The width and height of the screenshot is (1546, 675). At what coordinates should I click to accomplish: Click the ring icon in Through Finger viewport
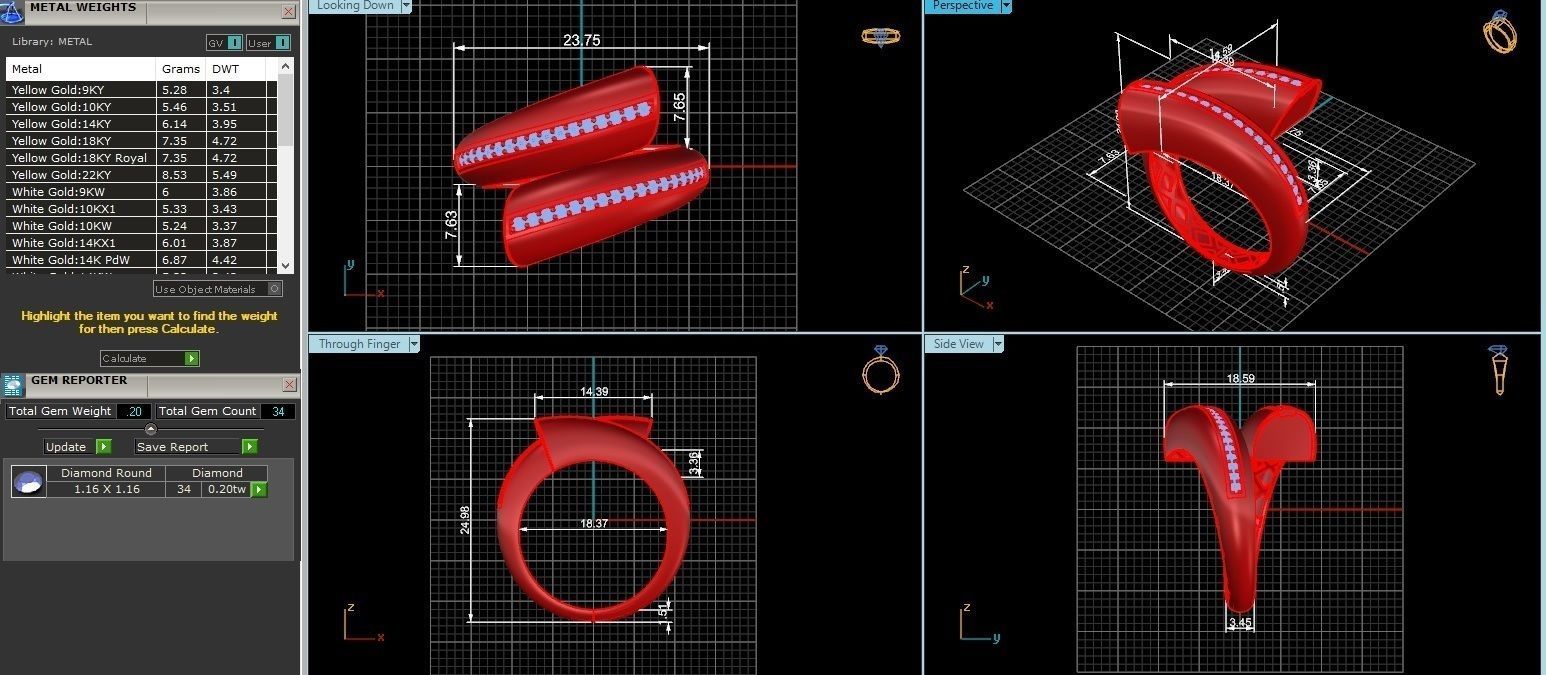pos(880,369)
